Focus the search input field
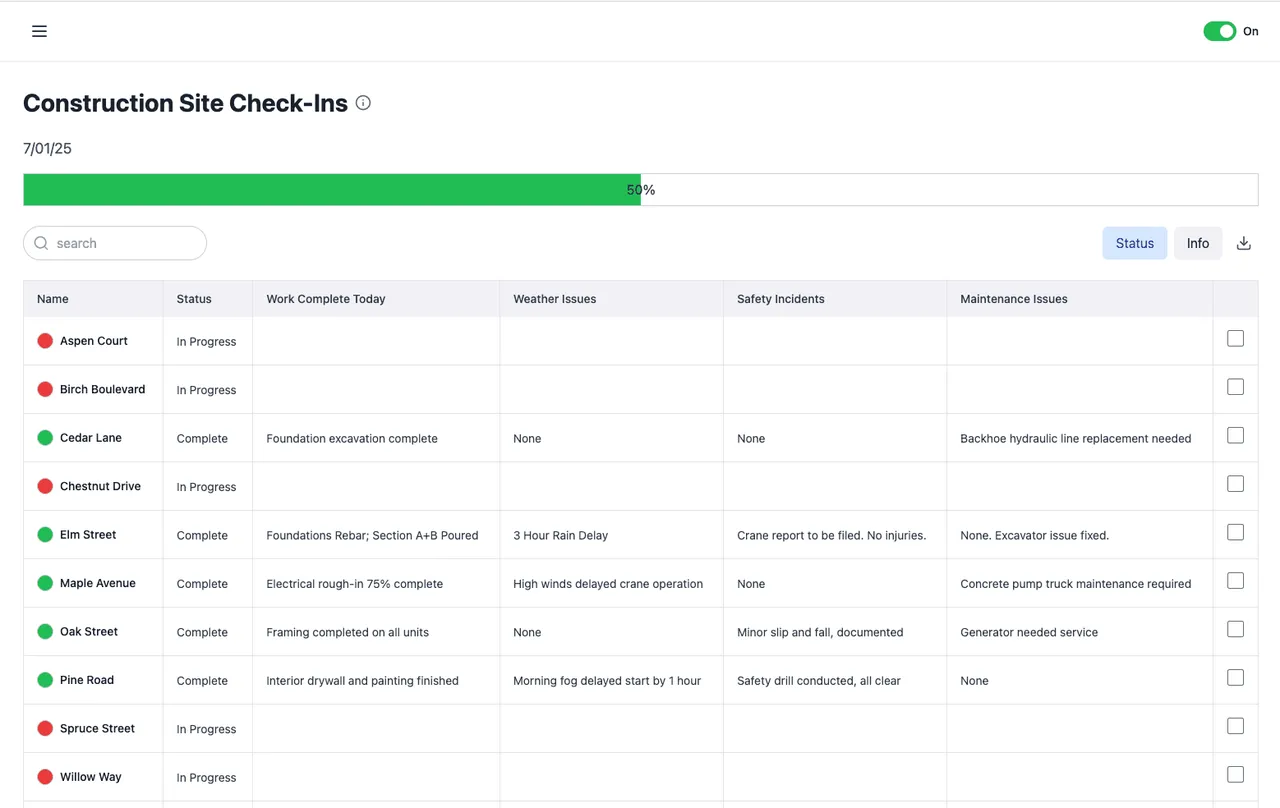The image size is (1280, 808). click(x=115, y=243)
